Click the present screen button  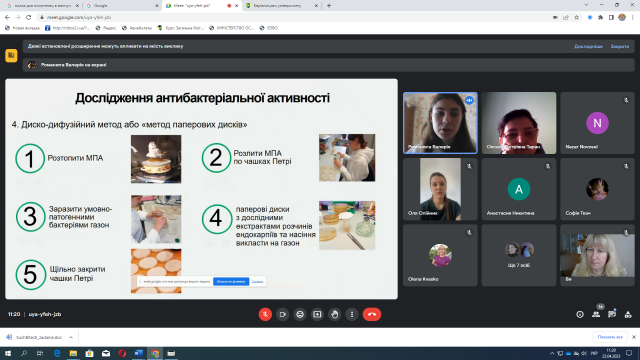[x=317, y=314]
